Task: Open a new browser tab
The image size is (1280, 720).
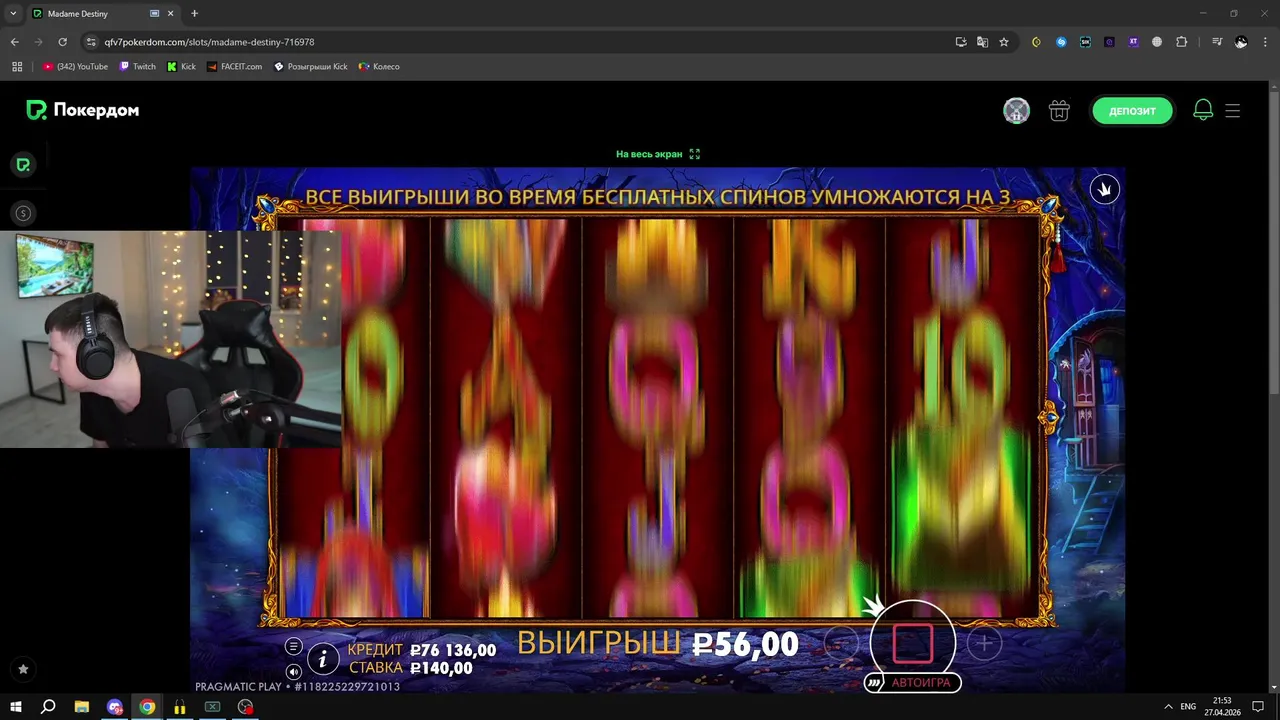Action: point(194,14)
